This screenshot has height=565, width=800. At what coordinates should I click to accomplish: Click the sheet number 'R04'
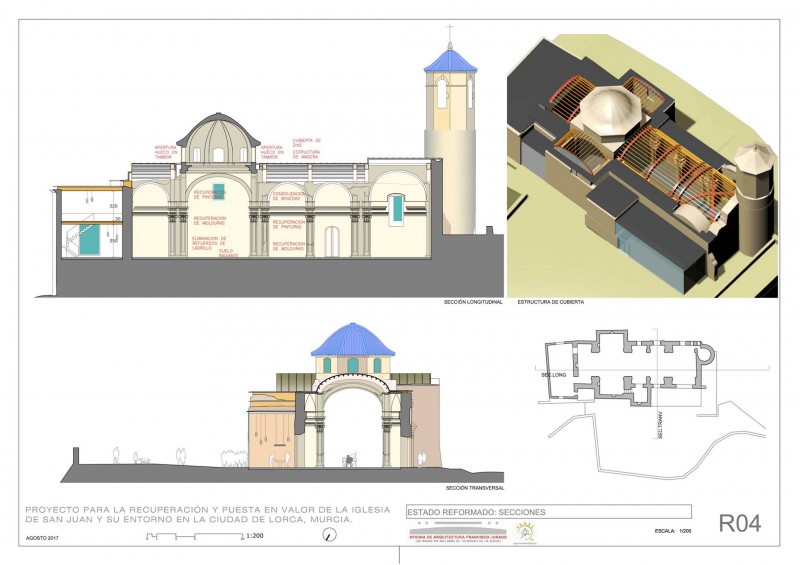pos(740,524)
